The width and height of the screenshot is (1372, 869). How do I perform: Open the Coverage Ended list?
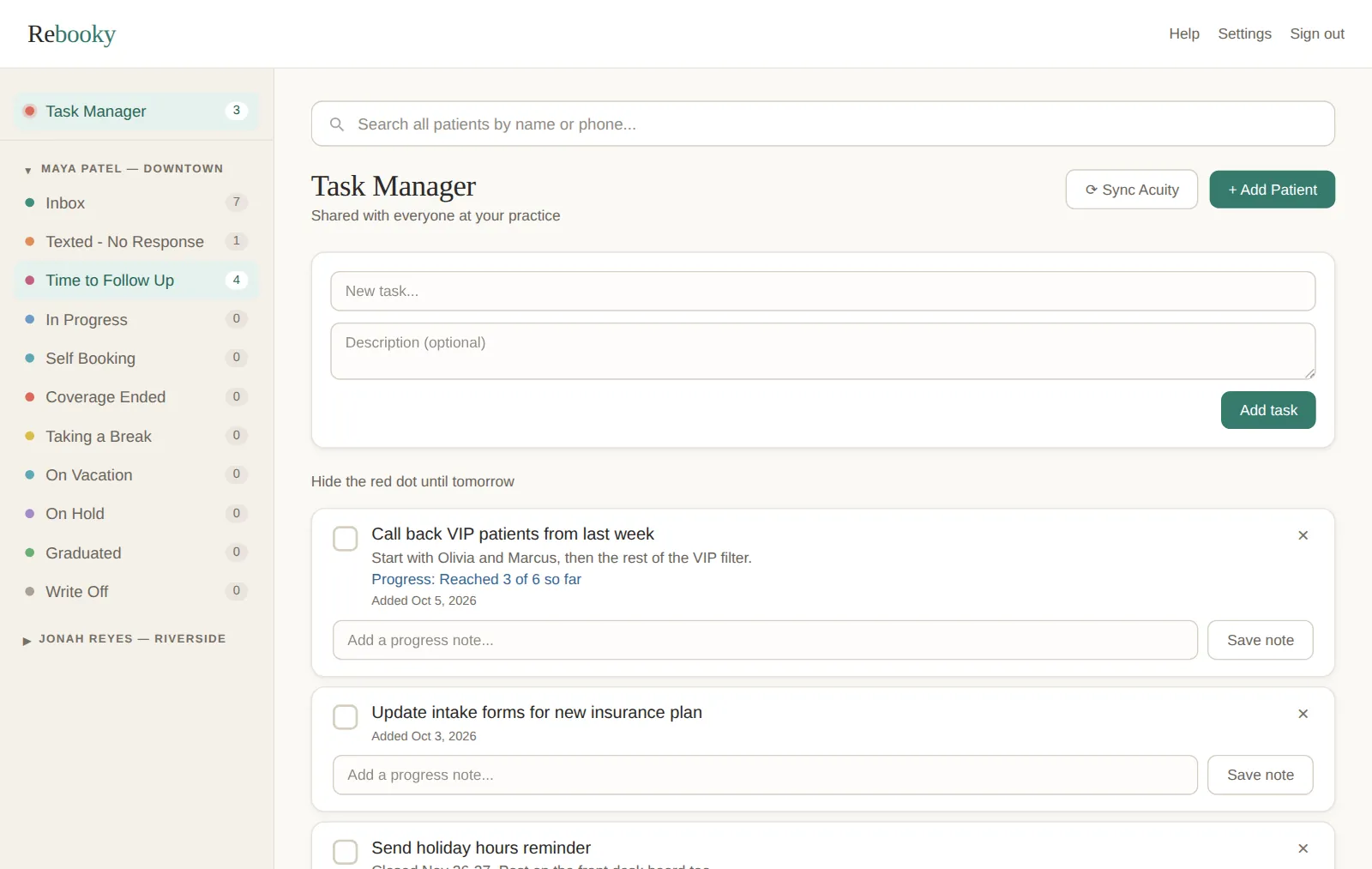pos(135,397)
